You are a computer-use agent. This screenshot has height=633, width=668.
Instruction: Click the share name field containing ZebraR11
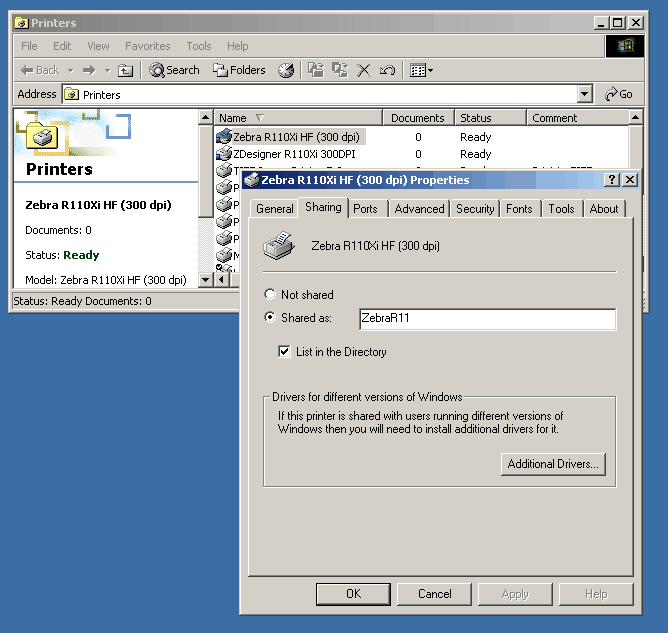pos(487,319)
